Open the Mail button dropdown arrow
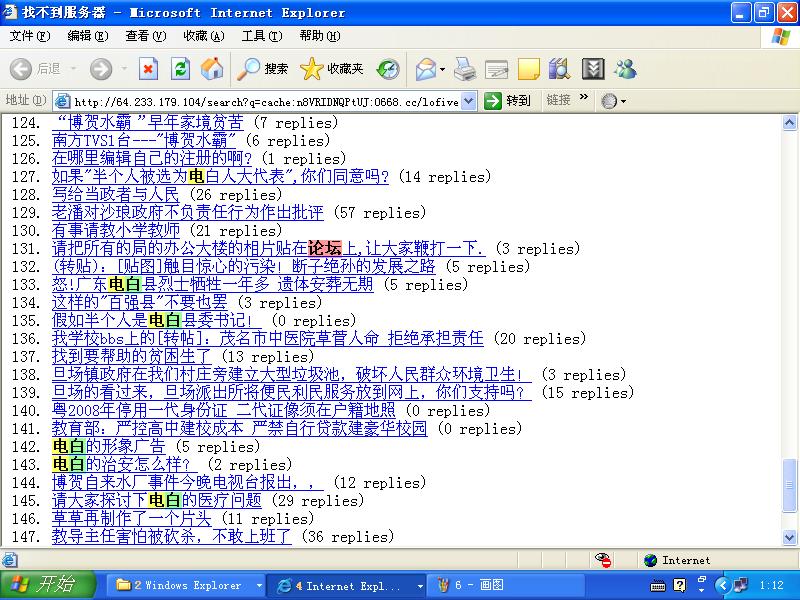800x600 pixels. [x=441, y=69]
